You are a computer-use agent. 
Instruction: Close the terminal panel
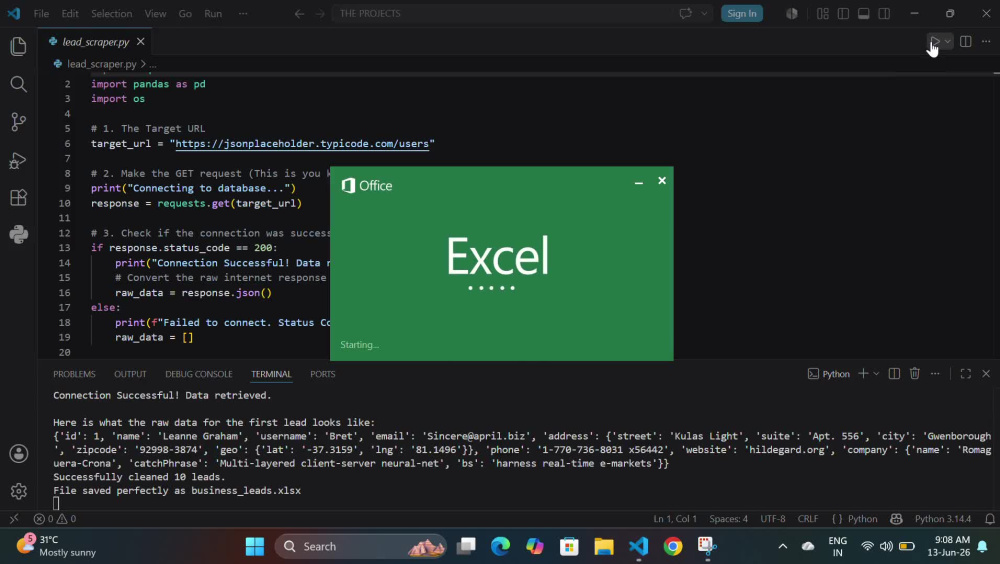tap(986, 373)
